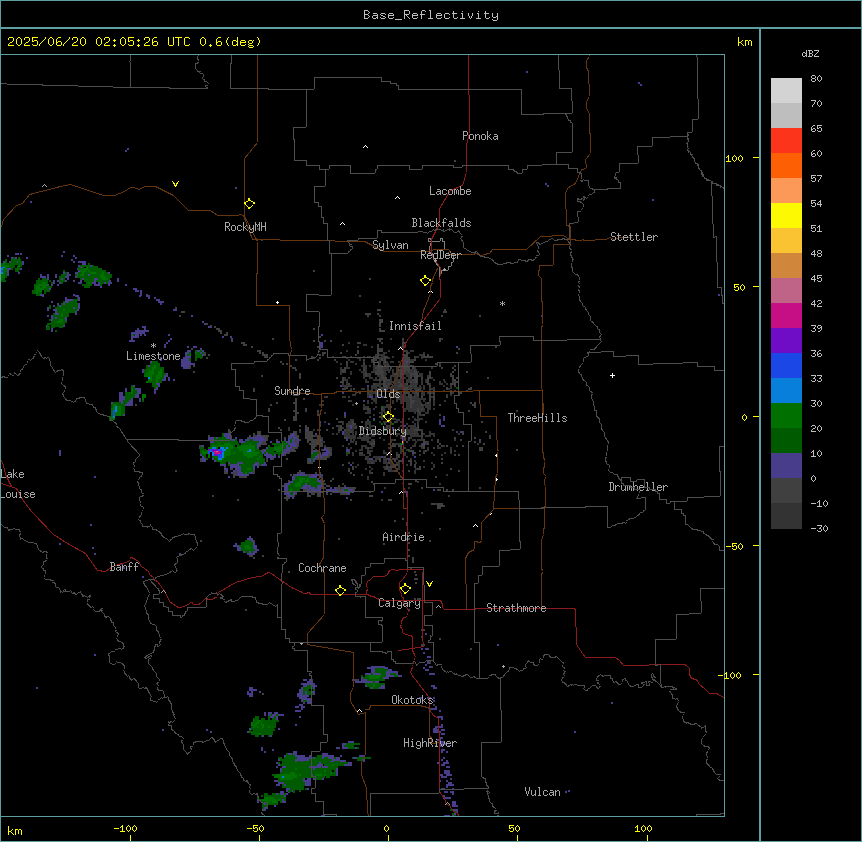The height and width of the screenshot is (842, 862).
Task: Click the dBZ legend heading
Action: (x=810, y=53)
